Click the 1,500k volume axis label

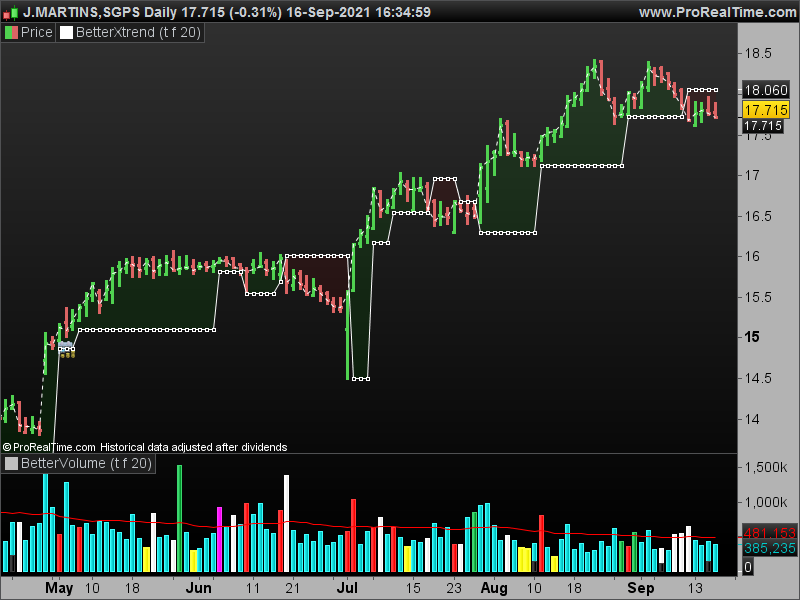pyautogui.click(x=765, y=467)
